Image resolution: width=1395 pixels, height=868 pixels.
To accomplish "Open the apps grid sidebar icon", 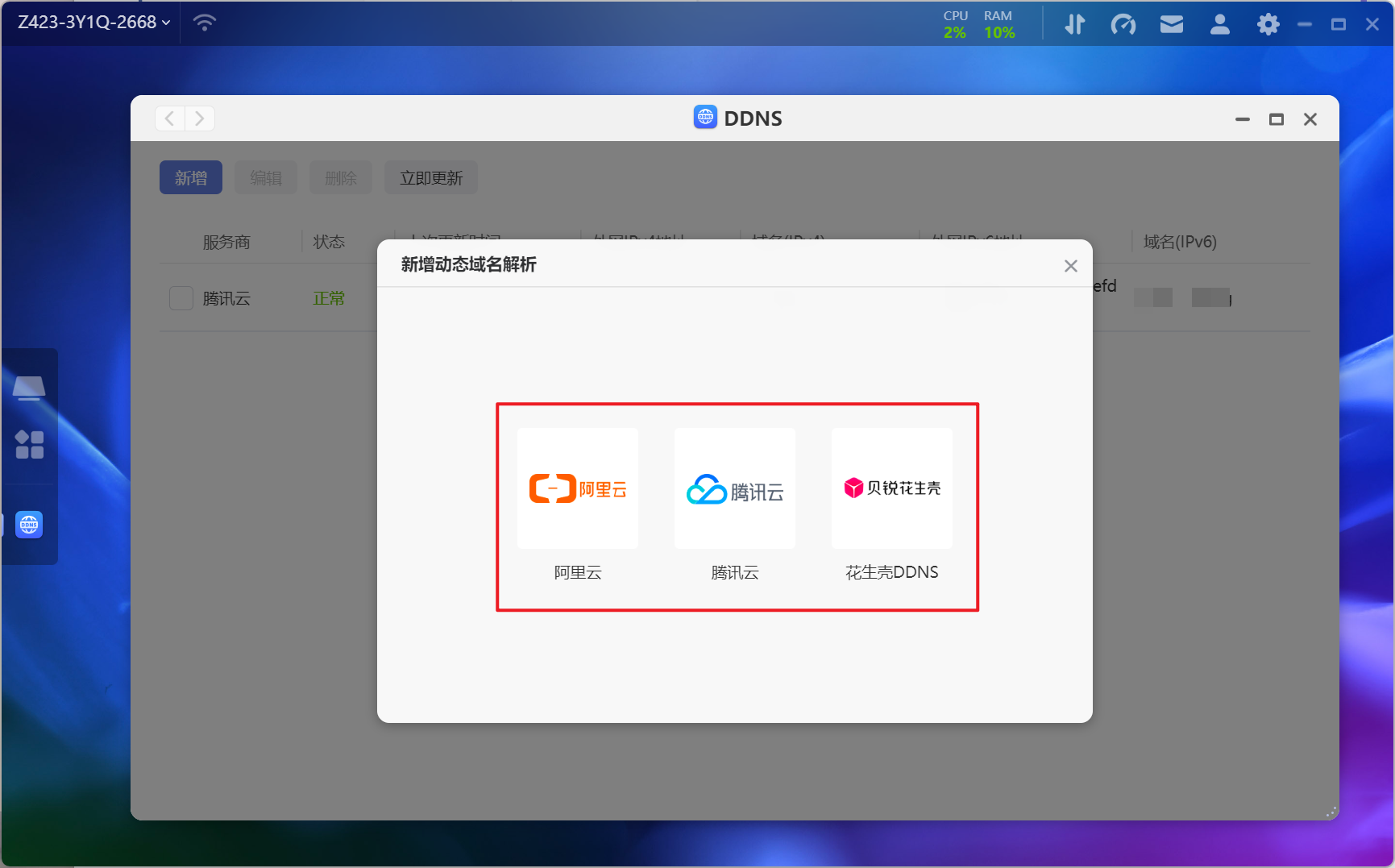I will [x=29, y=444].
